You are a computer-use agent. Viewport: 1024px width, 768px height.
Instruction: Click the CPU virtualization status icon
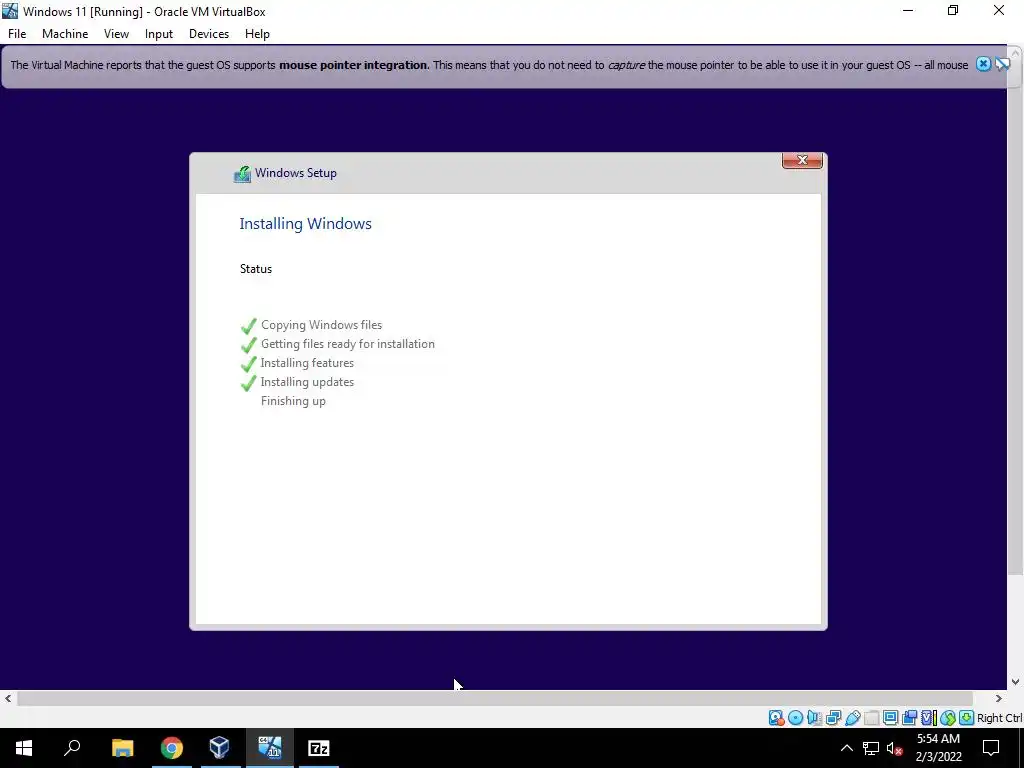click(928, 718)
